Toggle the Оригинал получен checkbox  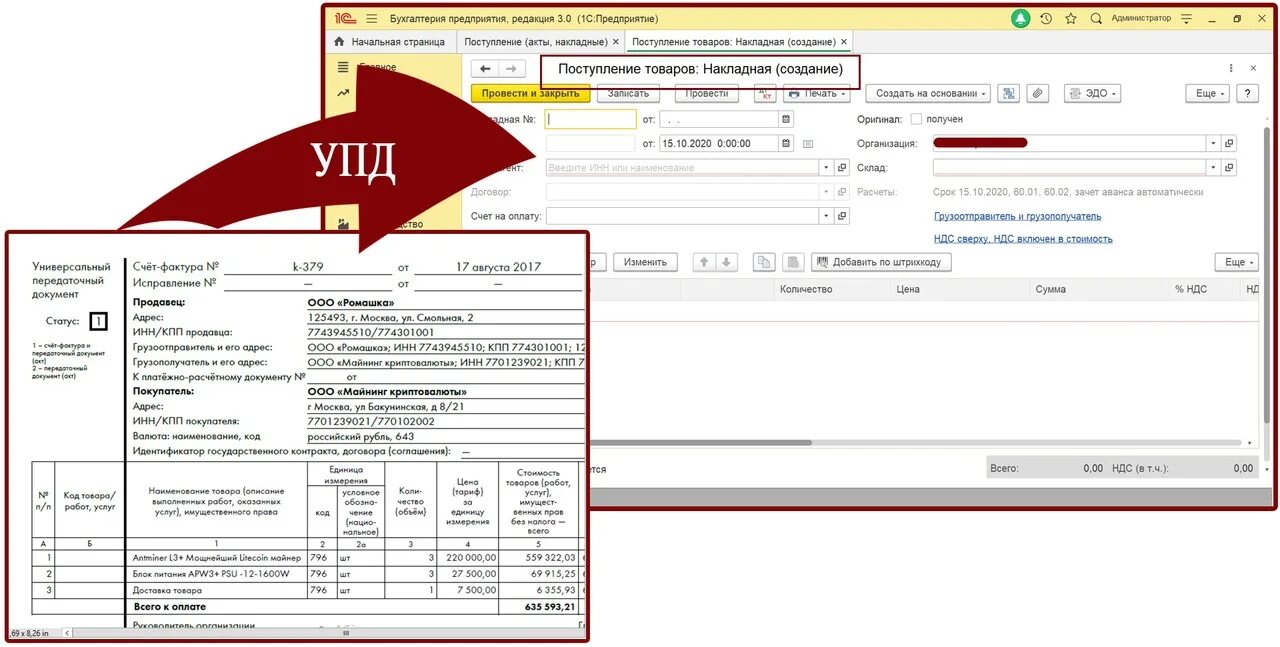916,119
